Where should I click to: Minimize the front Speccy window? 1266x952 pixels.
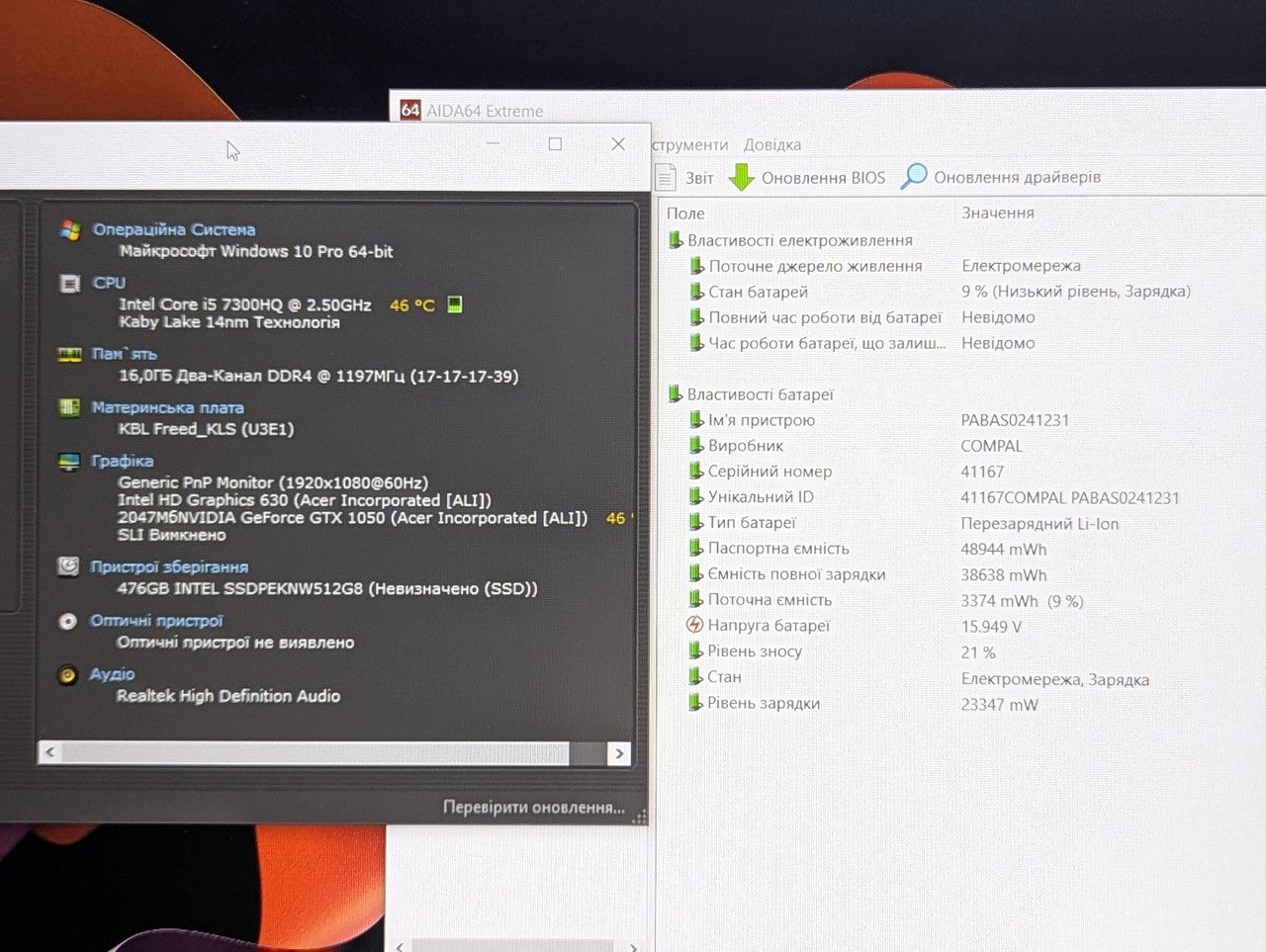tap(493, 144)
